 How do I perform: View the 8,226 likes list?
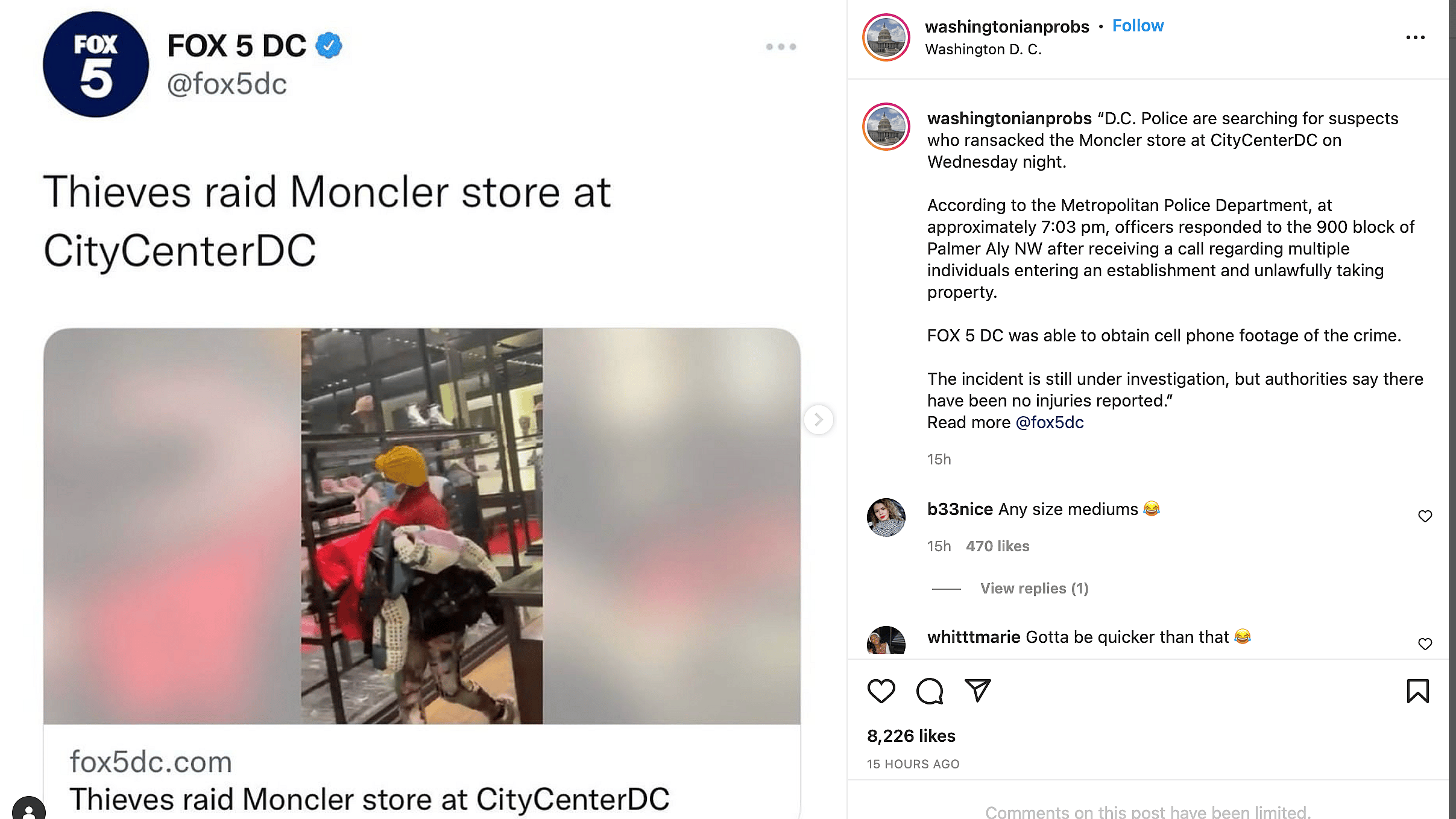[911, 736]
